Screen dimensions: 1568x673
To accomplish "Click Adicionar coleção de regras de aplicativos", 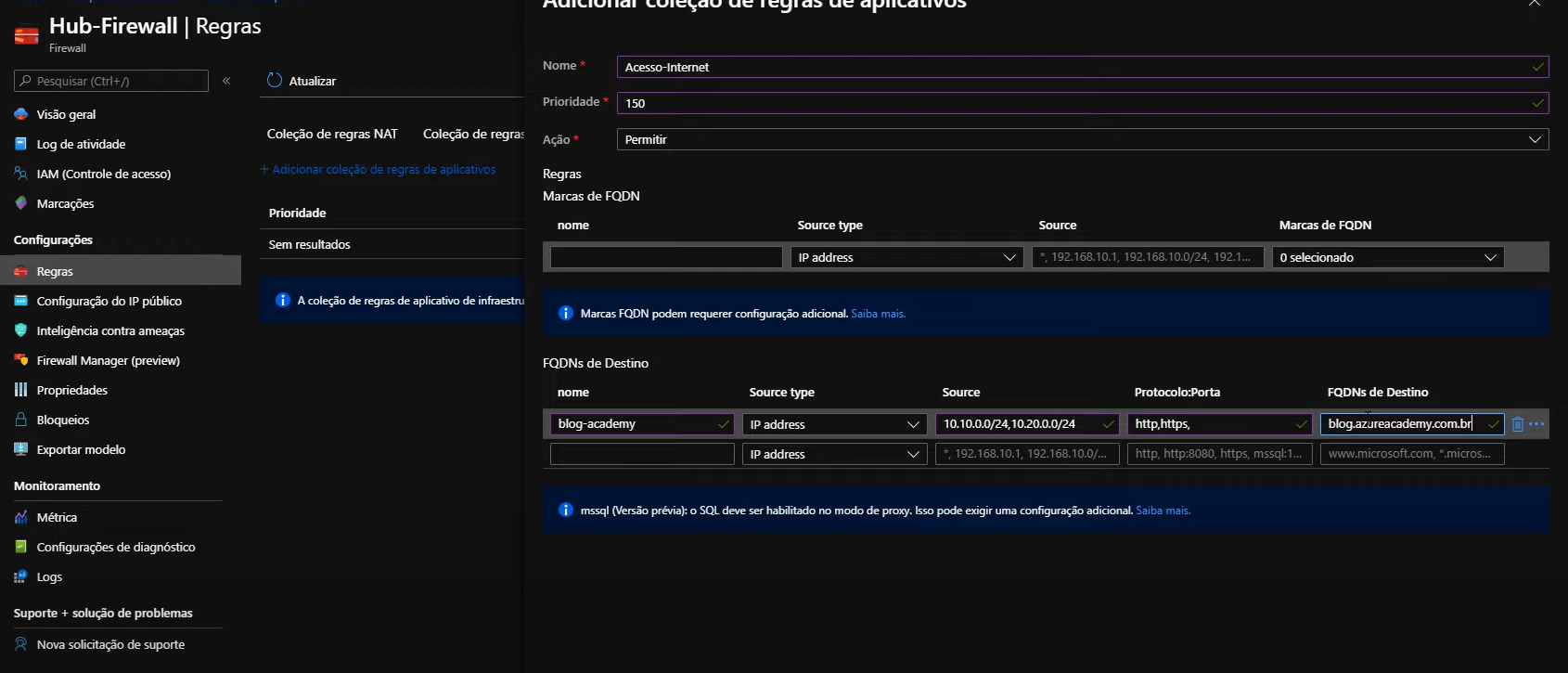I will tap(378, 169).
